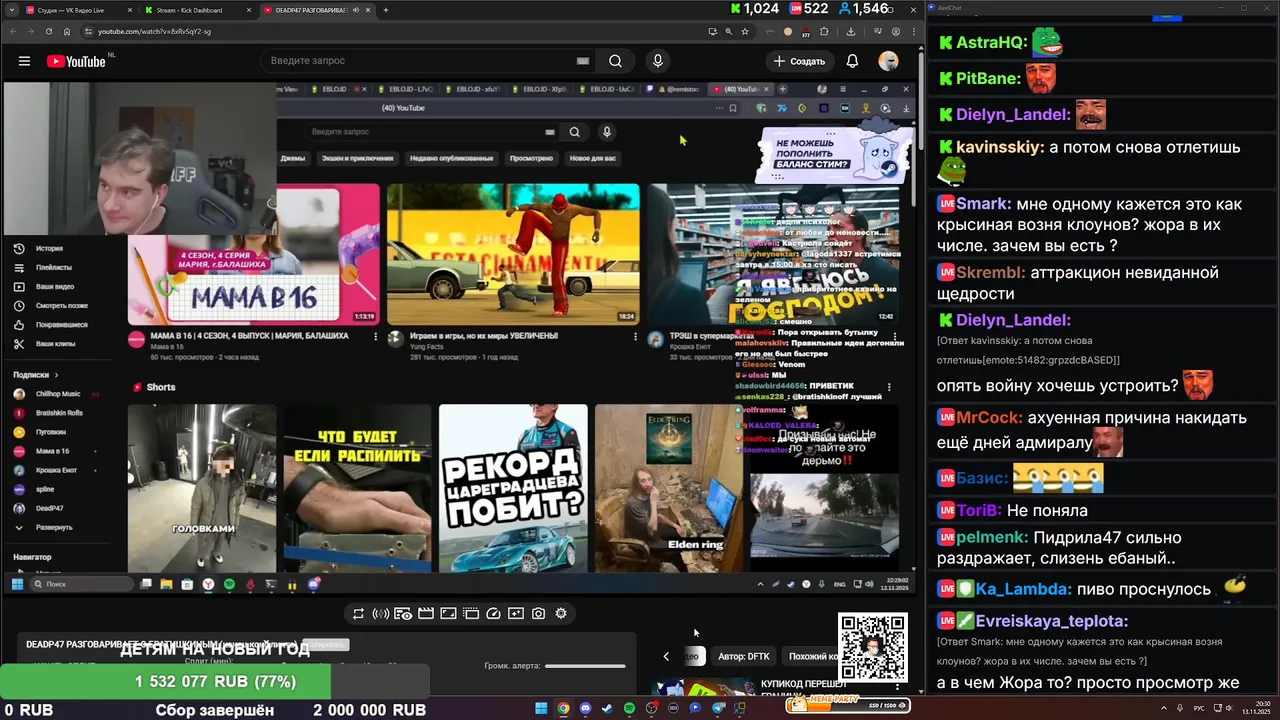Viewport: 1280px width, 720px height.
Task: Open playback speed gauge icon in player toolbar
Action: pyautogui.click(x=493, y=614)
